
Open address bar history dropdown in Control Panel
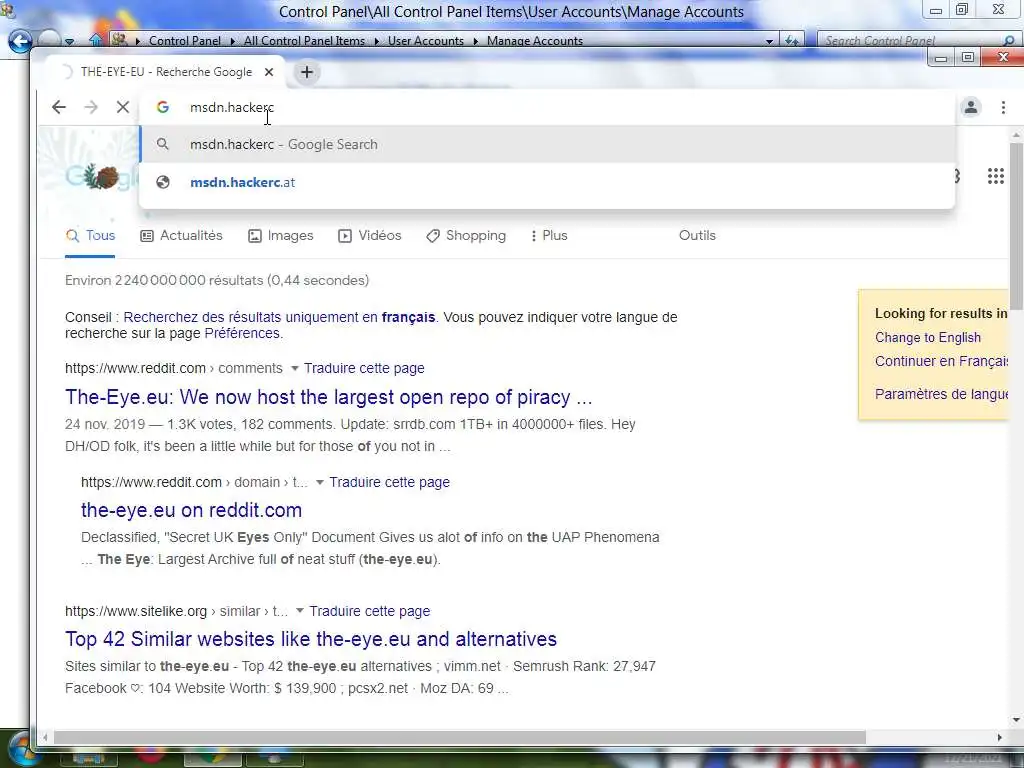pos(770,41)
